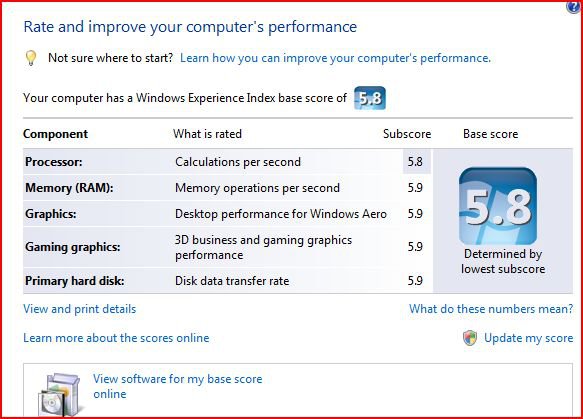The image size is (583, 419).
Task: Open View software for my base score online
Action: (x=178, y=386)
